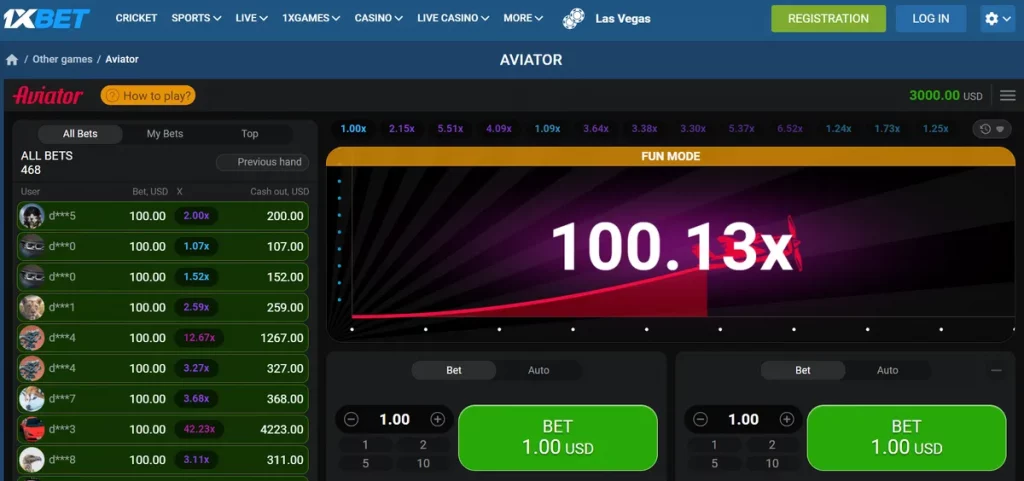The image size is (1024, 481).
Task: Choose quick amount 5 in left panel
Action: (x=365, y=463)
